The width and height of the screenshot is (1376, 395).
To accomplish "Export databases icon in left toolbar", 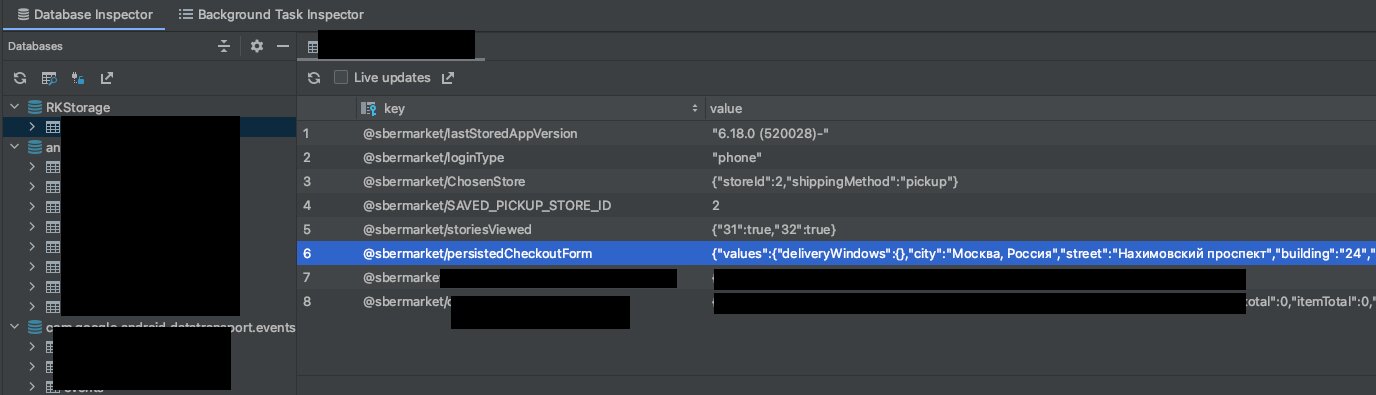I will (107, 78).
